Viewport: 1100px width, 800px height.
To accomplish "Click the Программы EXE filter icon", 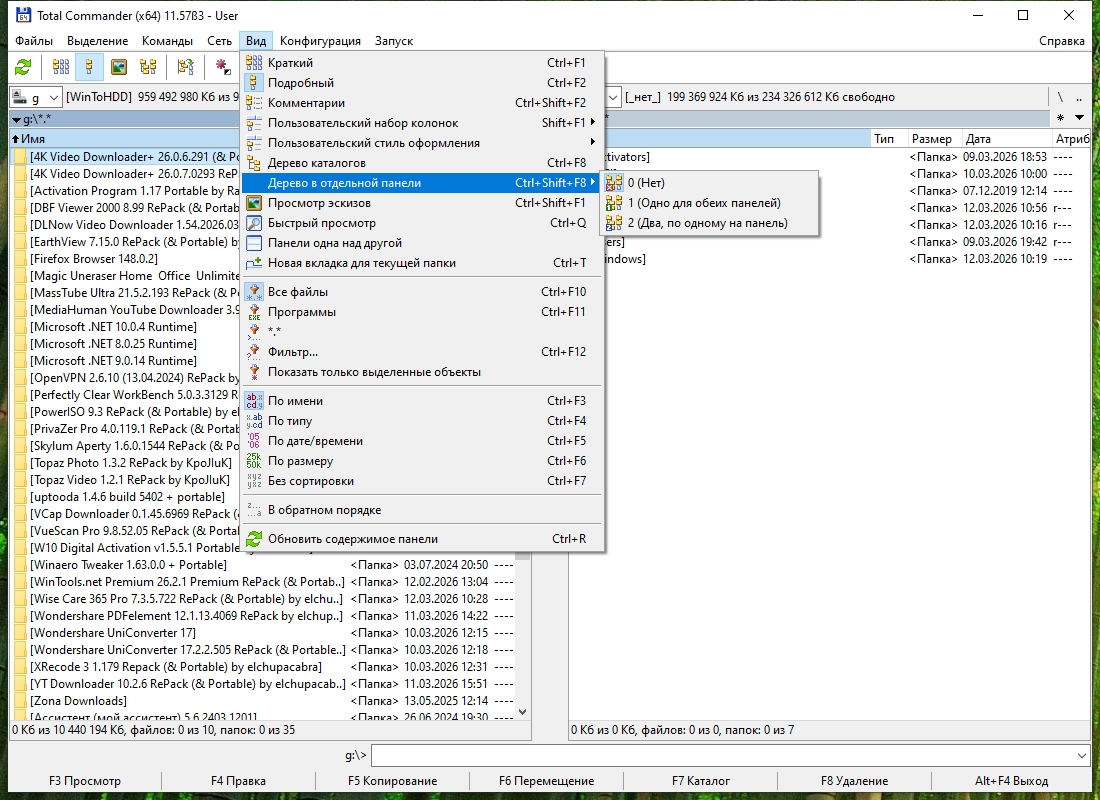I will tap(254, 312).
